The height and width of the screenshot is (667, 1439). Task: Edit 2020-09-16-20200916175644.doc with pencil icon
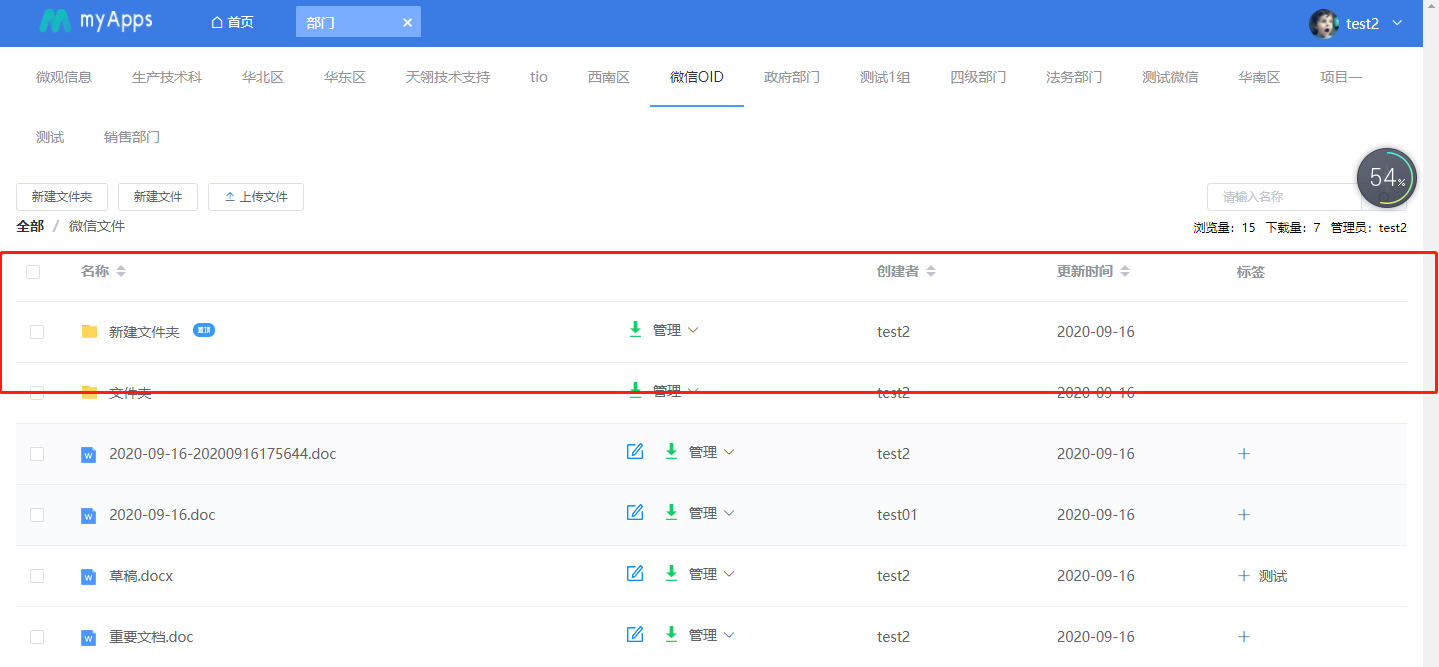coord(635,452)
